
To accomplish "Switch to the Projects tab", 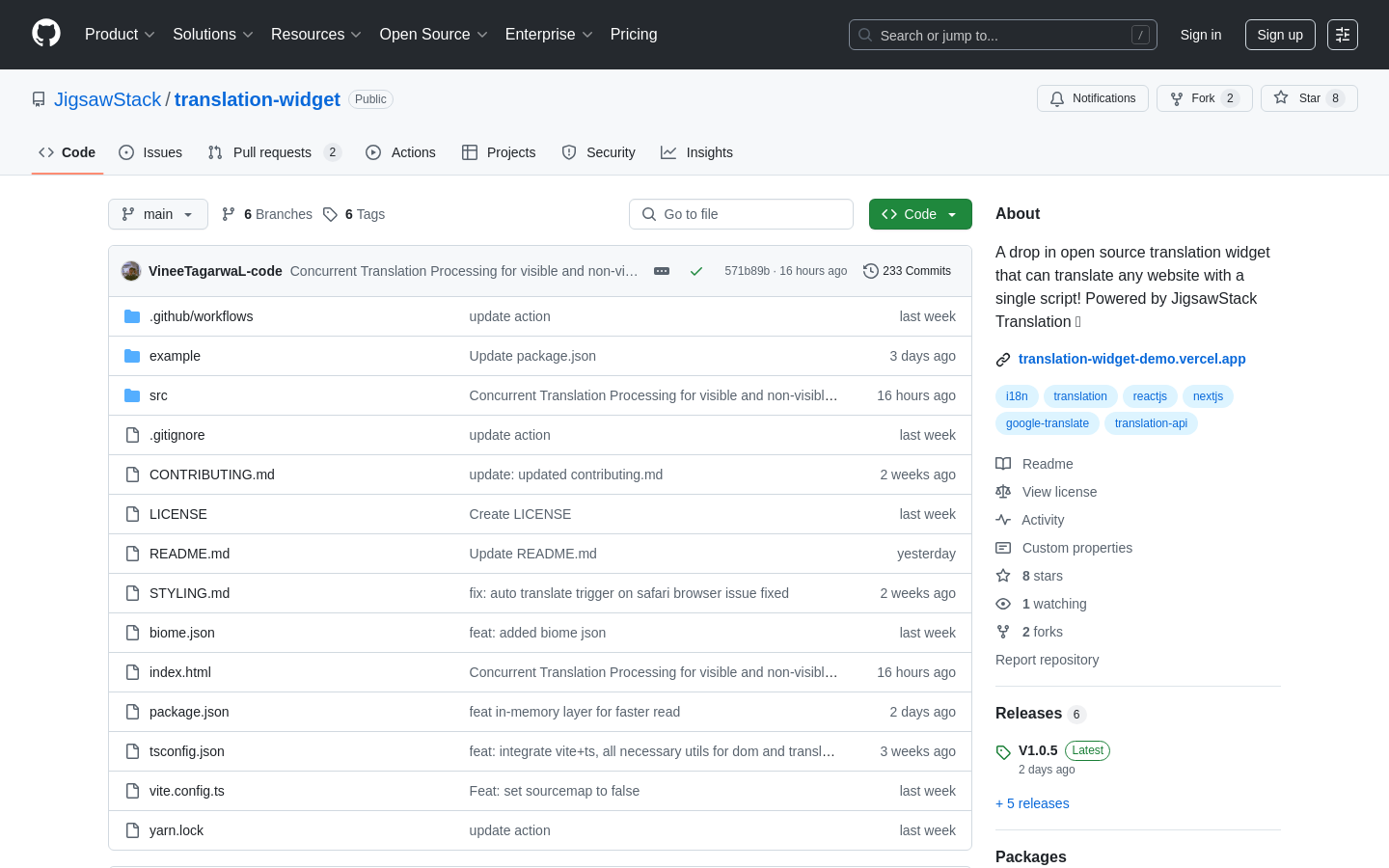I will coord(499,152).
